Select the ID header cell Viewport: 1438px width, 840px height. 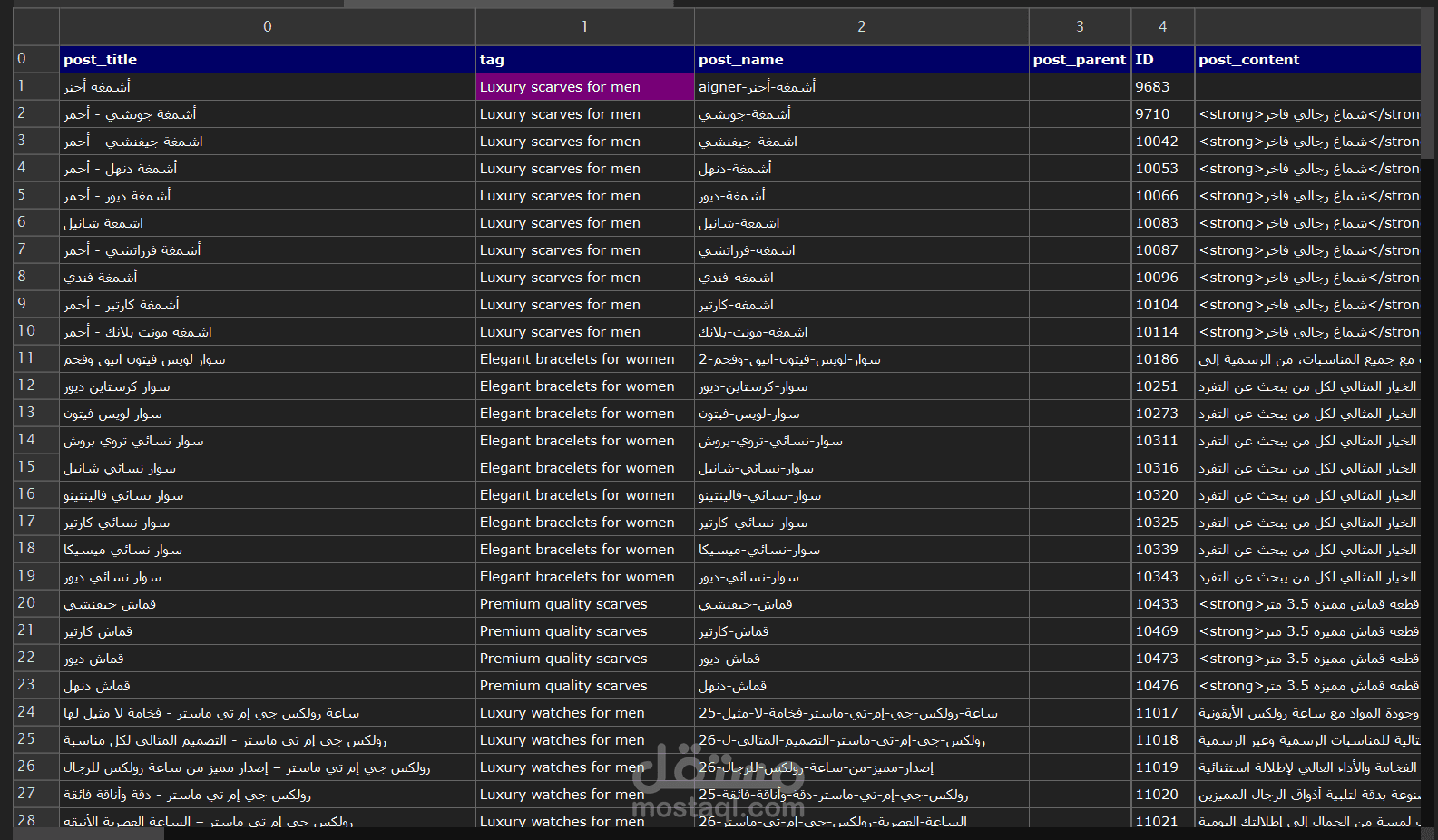pyautogui.click(x=1163, y=60)
